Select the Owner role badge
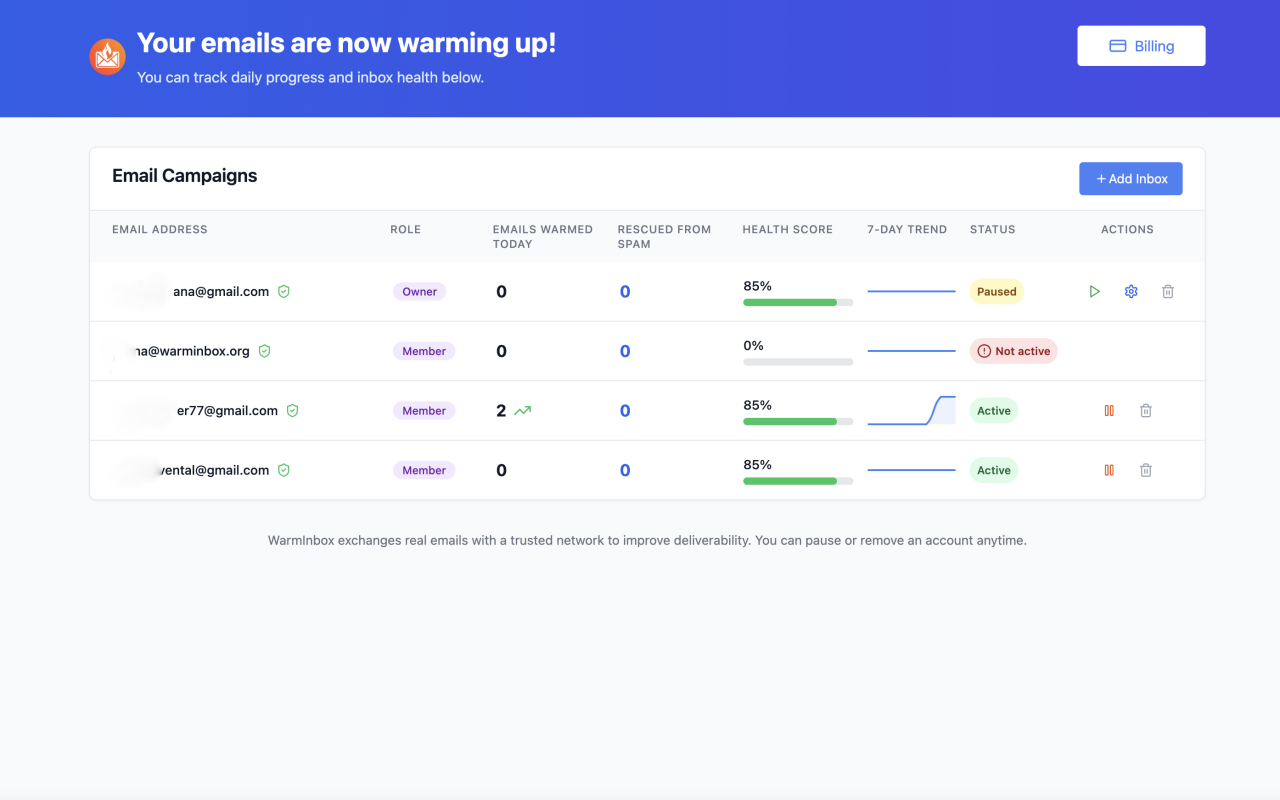 419,291
